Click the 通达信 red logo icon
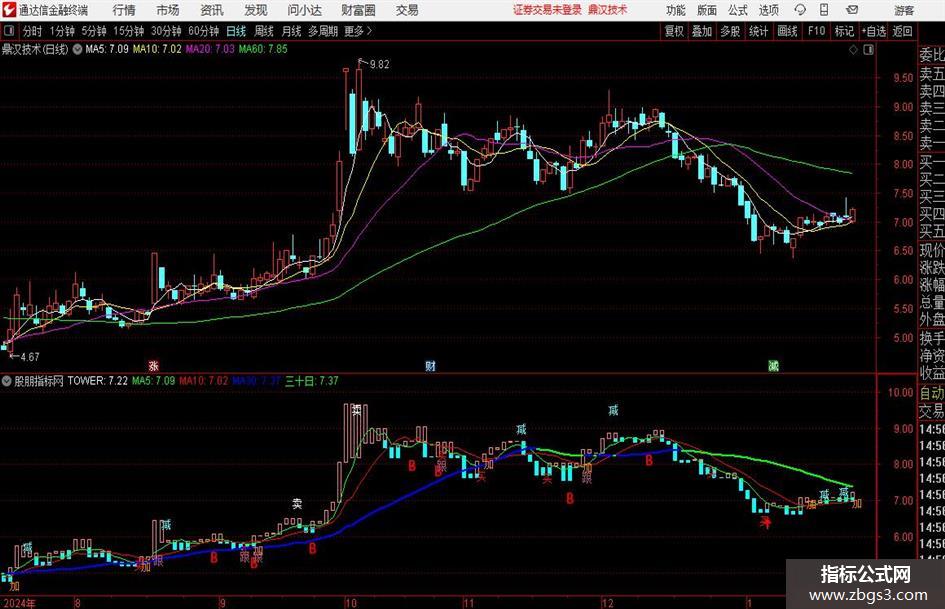This screenshot has width=945, height=609. pyautogui.click(x=10, y=10)
